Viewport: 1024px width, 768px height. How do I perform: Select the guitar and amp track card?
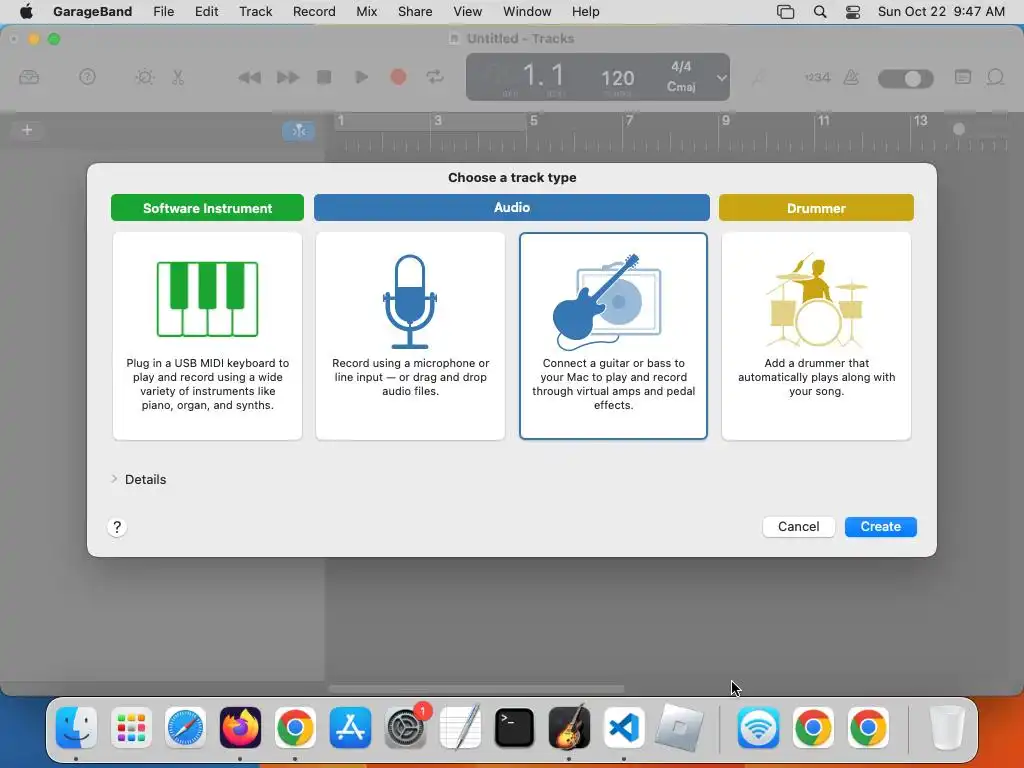pos(613,336)
